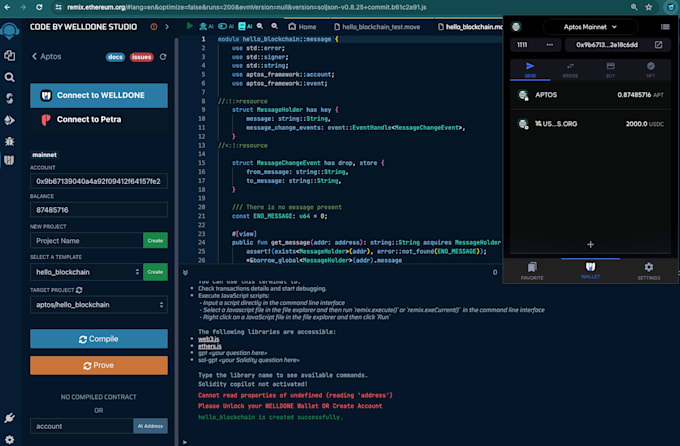The image size is (680, 446).
Task: Focus the account address input
Action: 82,426
